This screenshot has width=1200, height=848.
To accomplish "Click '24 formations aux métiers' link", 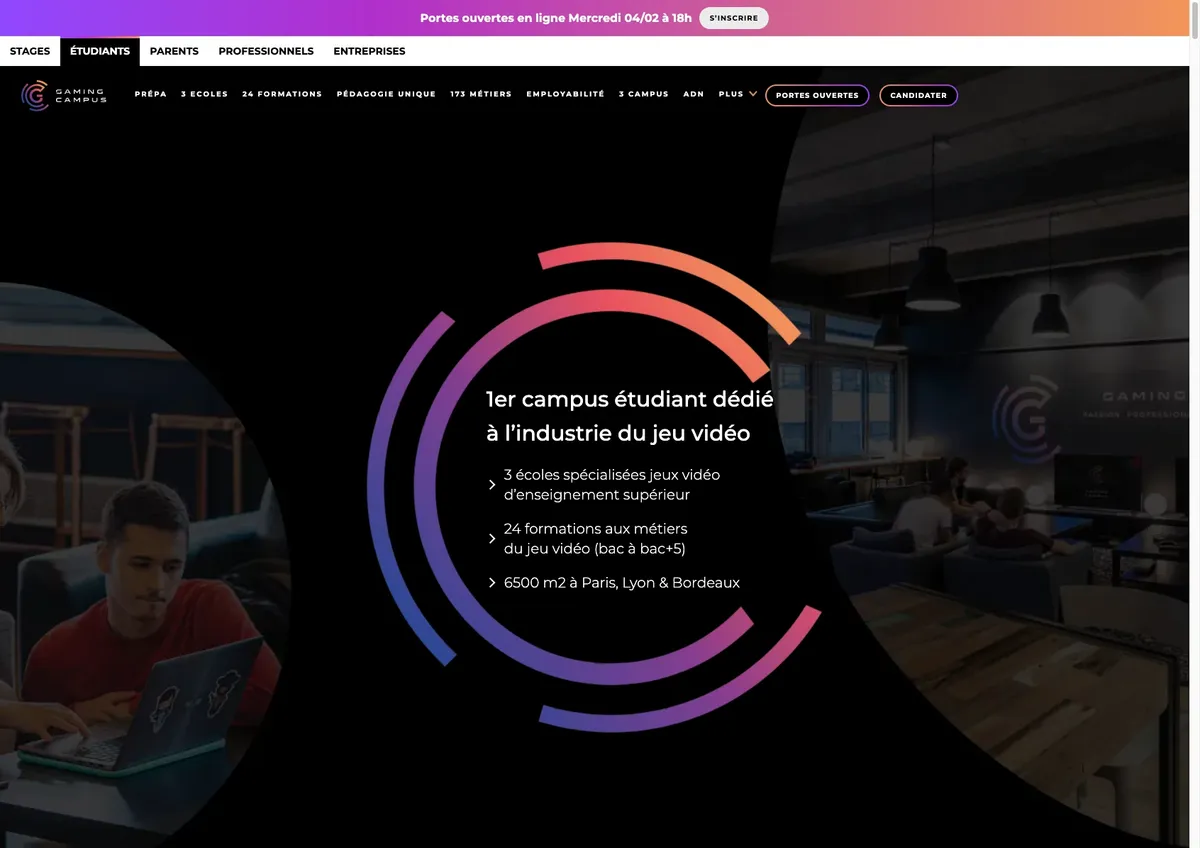I will (595, 538).
